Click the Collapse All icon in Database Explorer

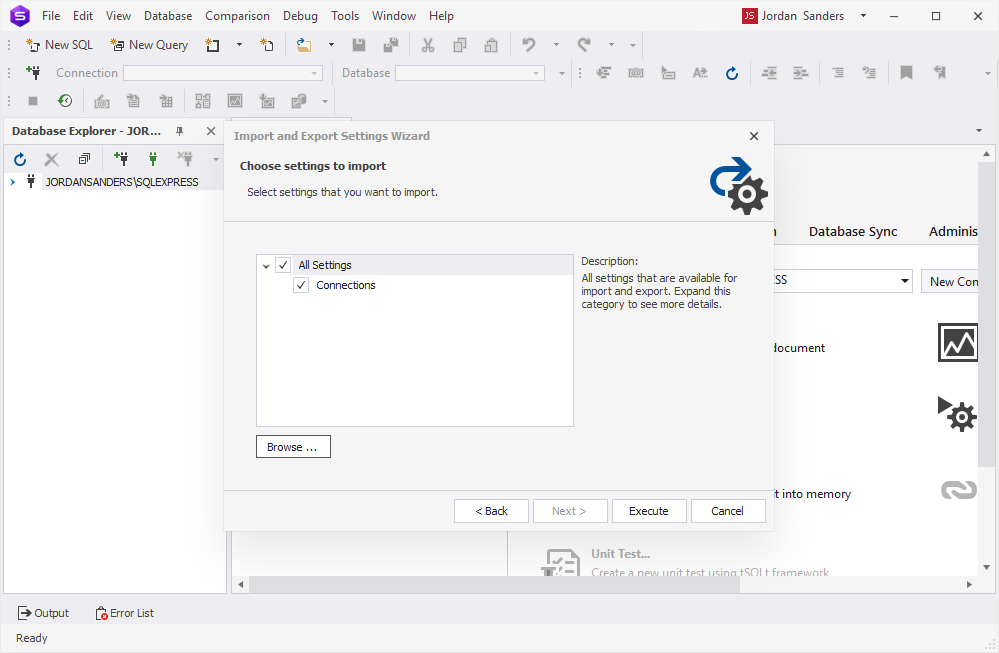(84, 159)
